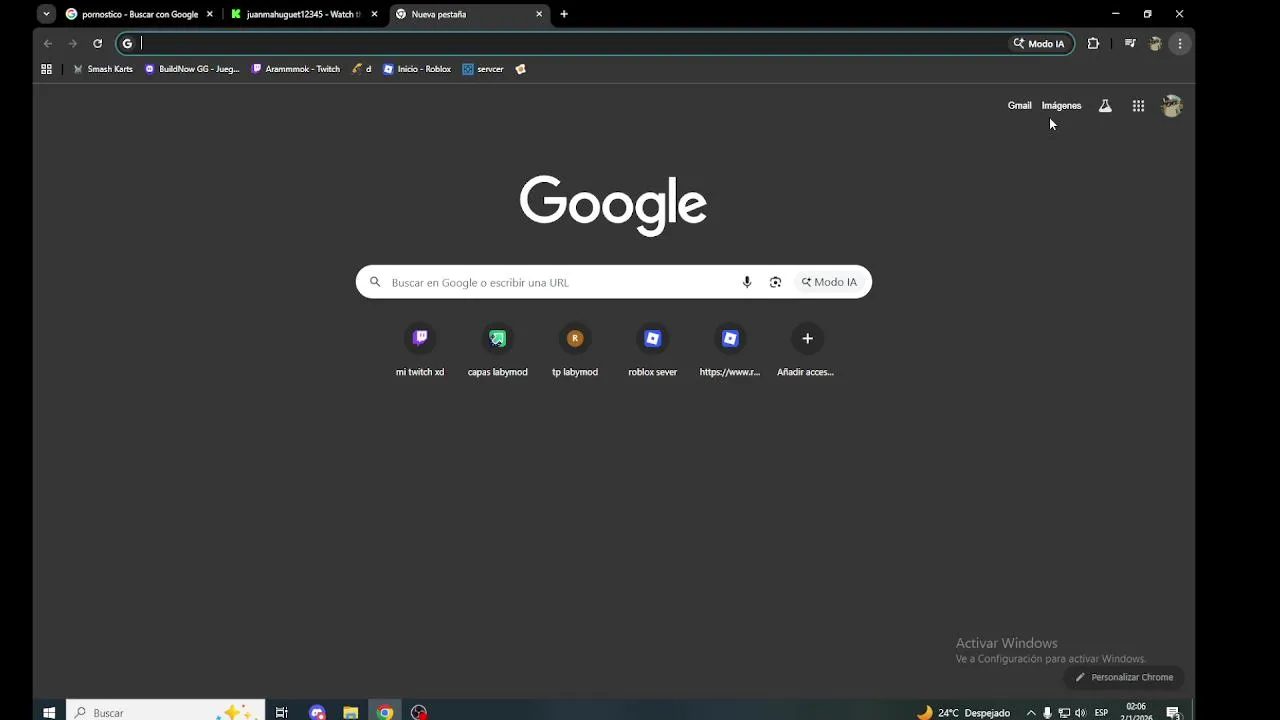The width and height of the screenshot is (1280, 720).
Task: Open the Chrome three-dot menu
Action: (x=1180, y=43)
